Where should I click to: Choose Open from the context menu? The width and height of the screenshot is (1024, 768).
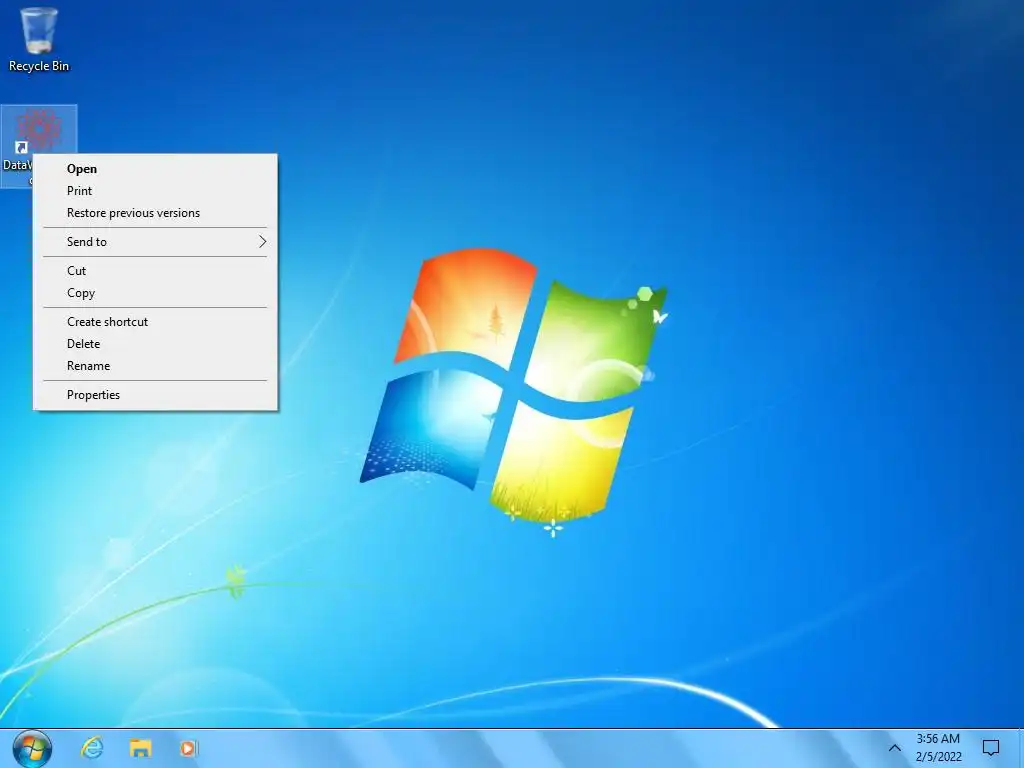(155, 168)
